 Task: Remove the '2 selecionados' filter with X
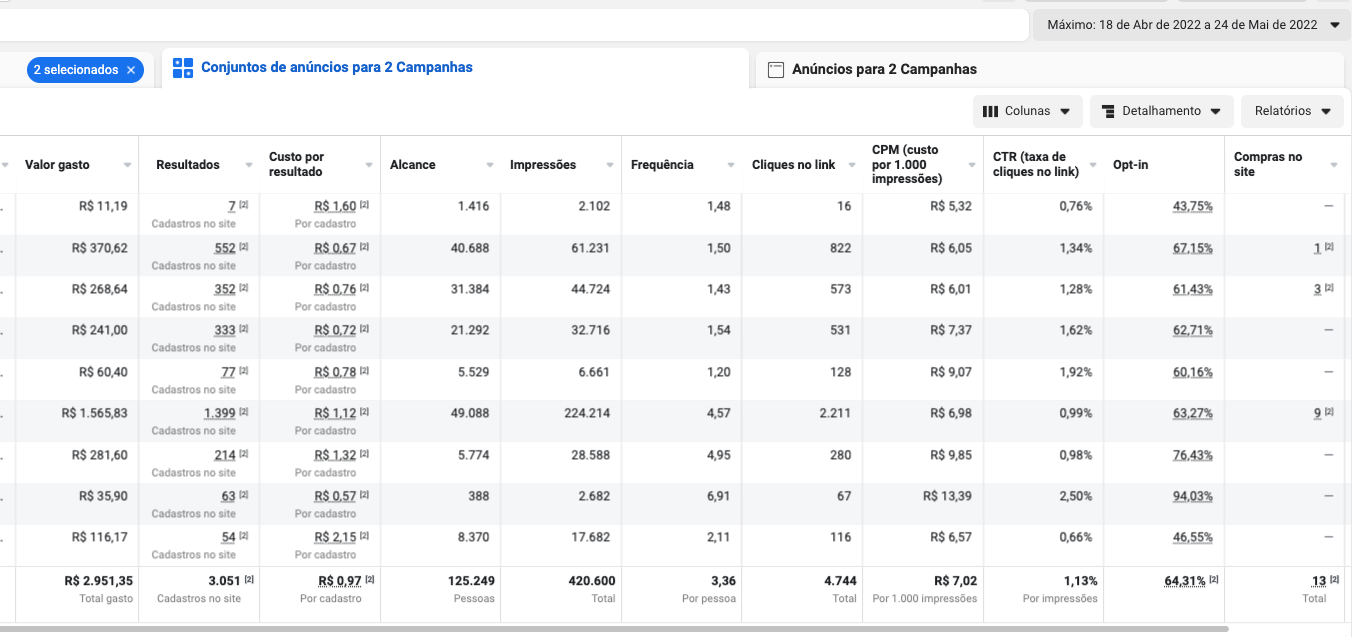click(x=131, y=70)
